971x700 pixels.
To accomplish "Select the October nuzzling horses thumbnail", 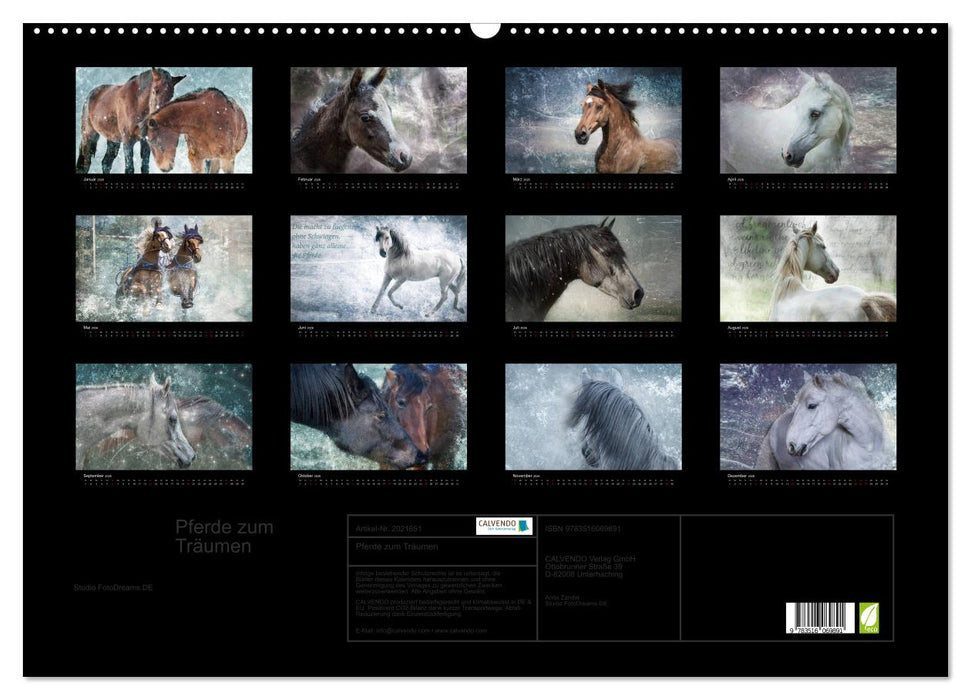I will pos(378,416).
